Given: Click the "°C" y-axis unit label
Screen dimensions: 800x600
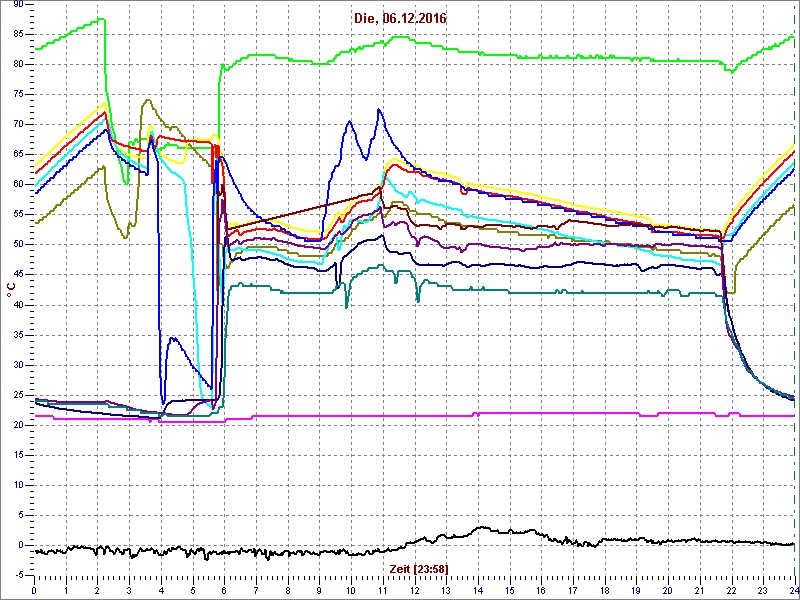Looking at the screenshot, I should click(10, 291).
